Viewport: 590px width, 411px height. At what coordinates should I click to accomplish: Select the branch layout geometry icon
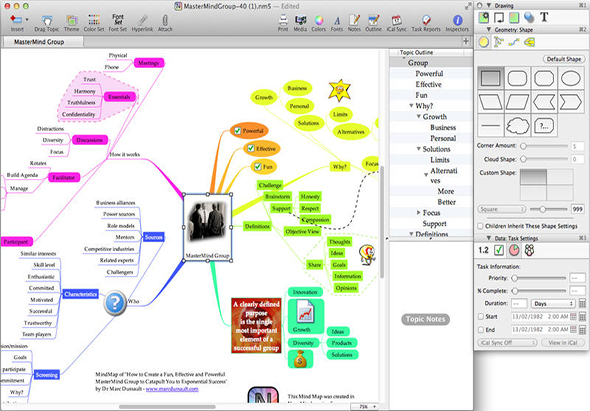[x=499, y=42]
